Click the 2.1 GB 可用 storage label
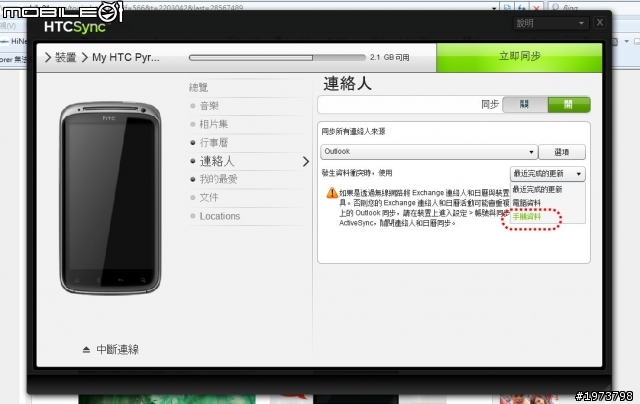640x404 pixels. click(x=390, y=58)
